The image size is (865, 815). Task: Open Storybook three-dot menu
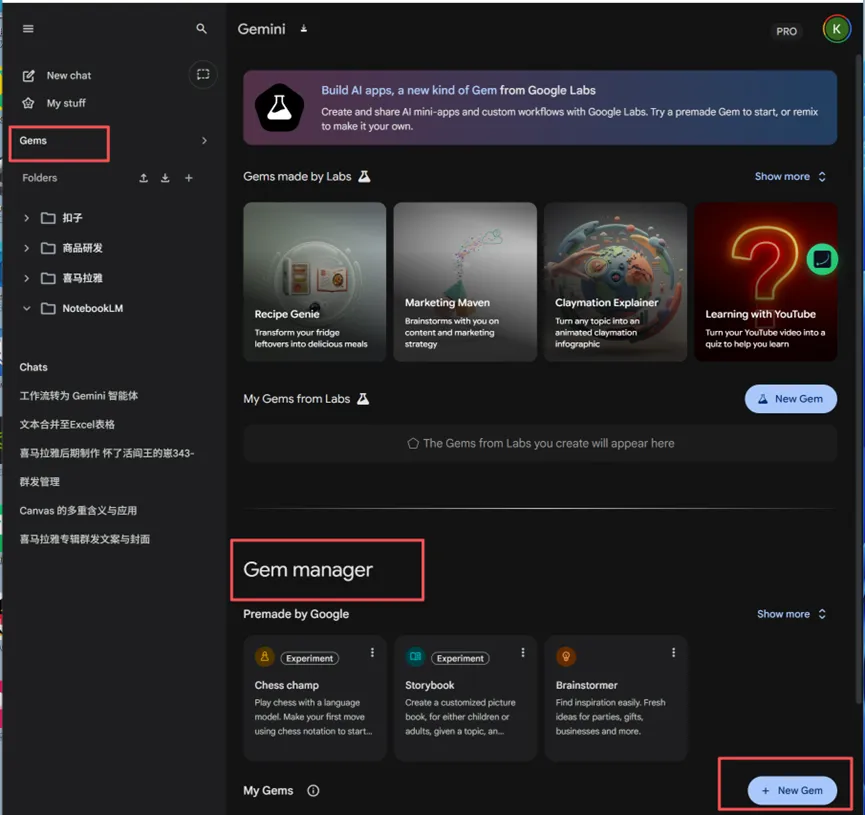[523, 653]
